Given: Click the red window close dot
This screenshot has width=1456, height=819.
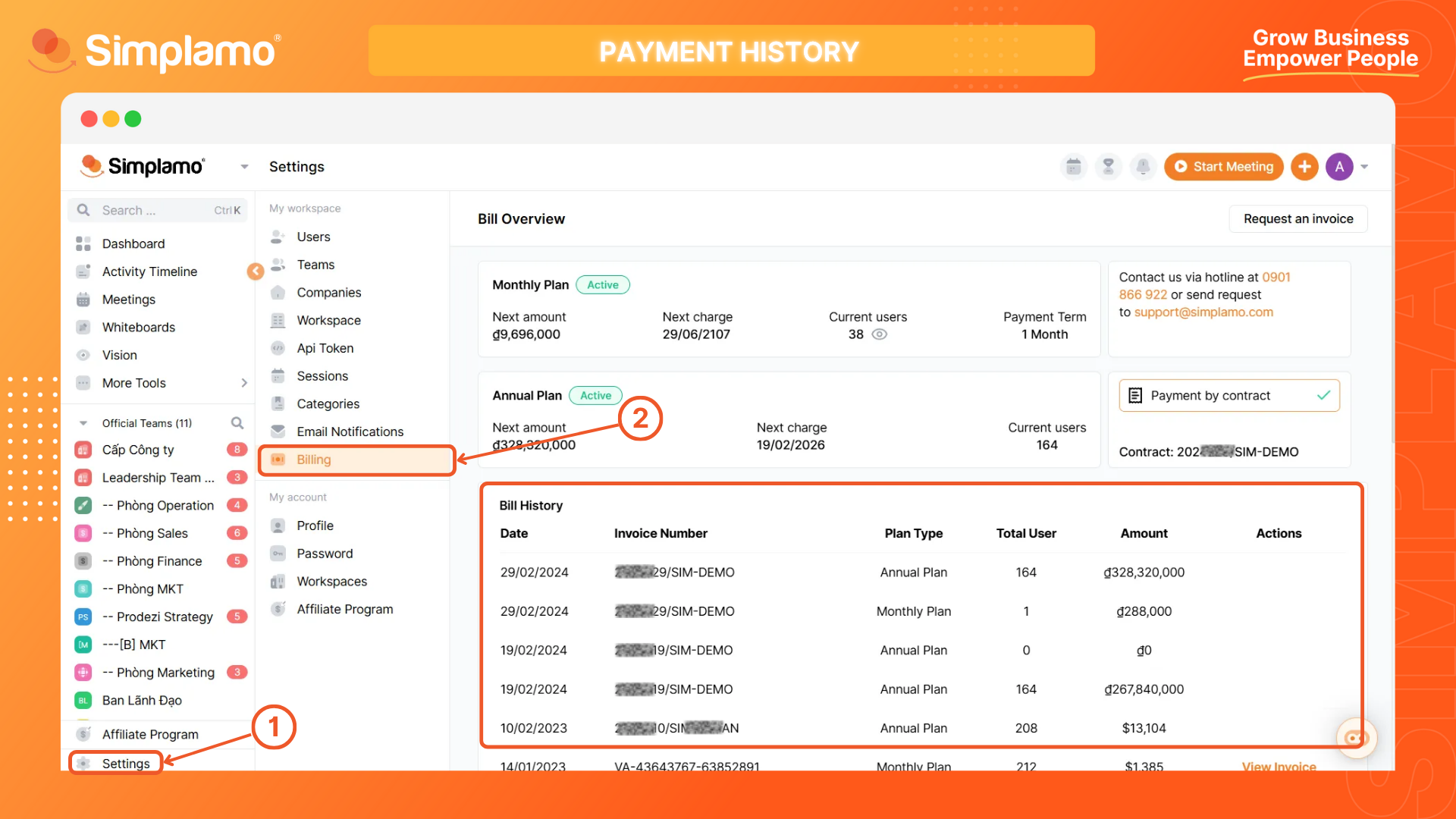Looking at the screenshot, I should tap(89, 119).
